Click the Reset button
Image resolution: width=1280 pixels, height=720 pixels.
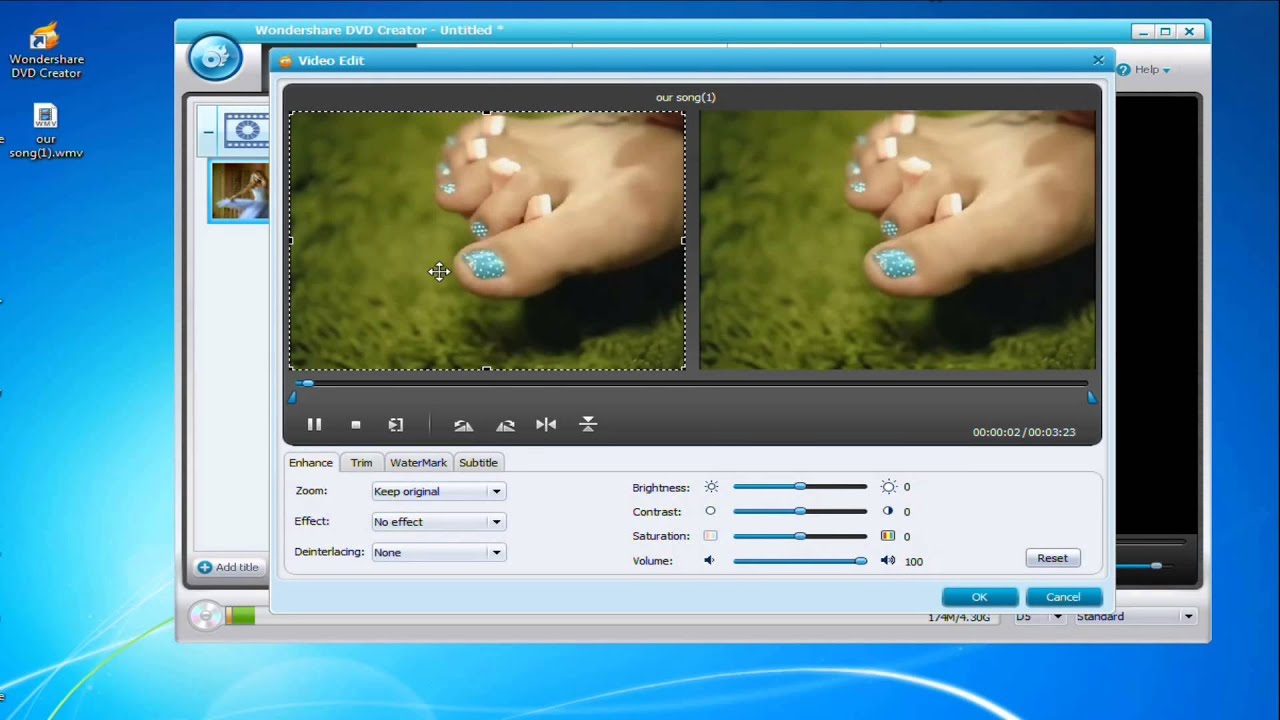(x=1052, y=558)
